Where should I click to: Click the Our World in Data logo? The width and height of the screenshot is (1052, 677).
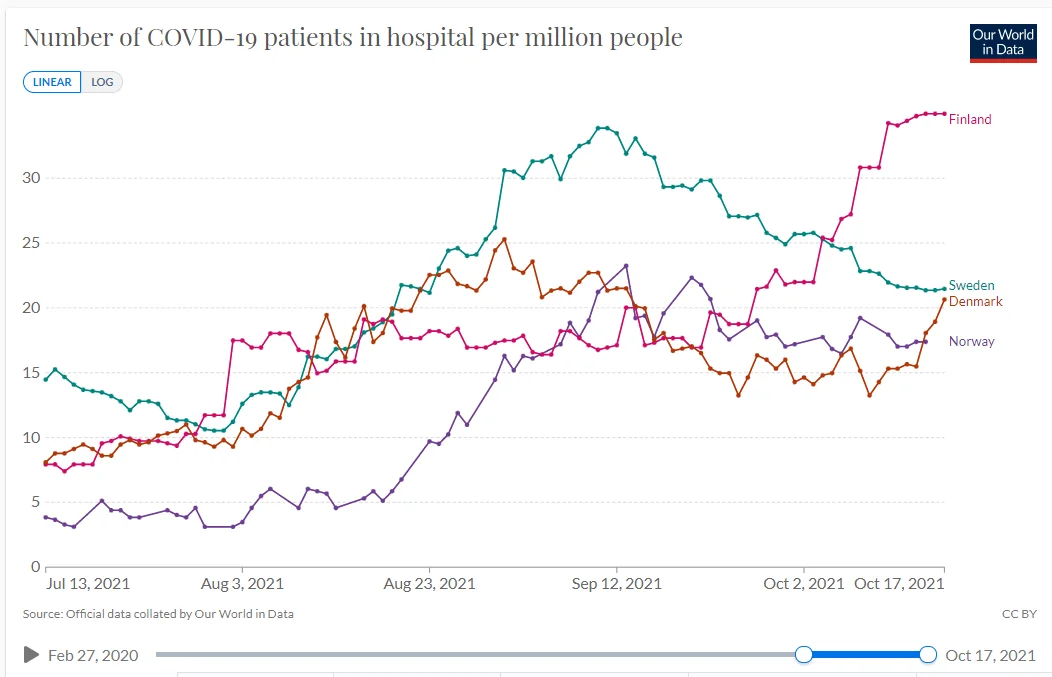point(1003,42)
